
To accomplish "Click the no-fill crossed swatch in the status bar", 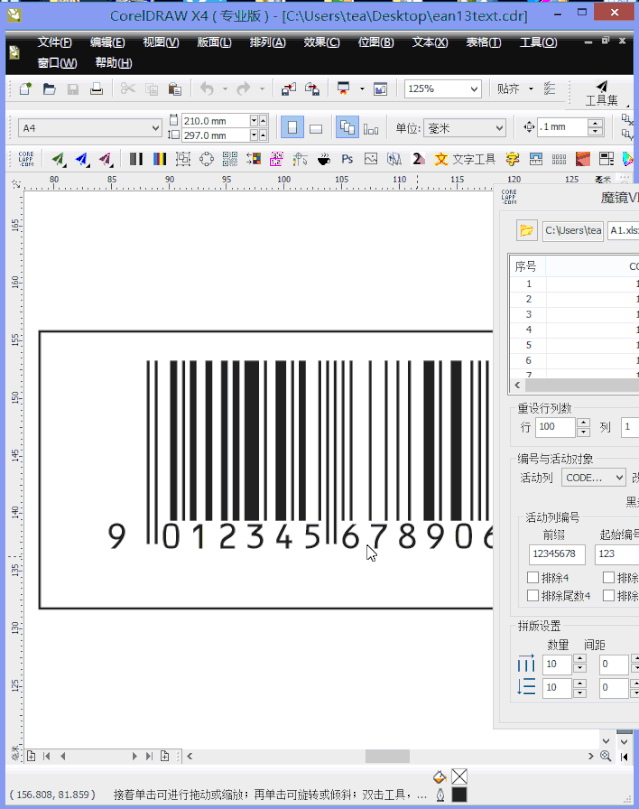I will tap(459, 776).
